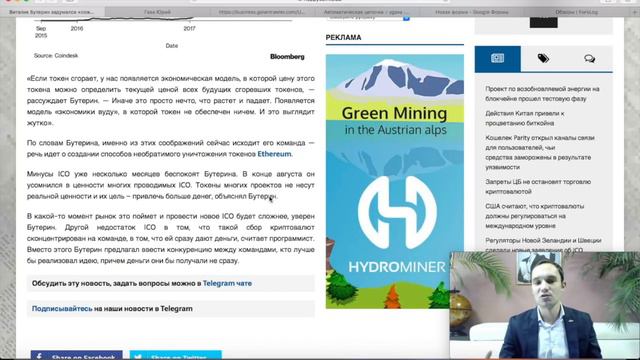Open 'Действия Китая привели к процветанию биткойна' item
640x360 pixels.
(524, 118)
